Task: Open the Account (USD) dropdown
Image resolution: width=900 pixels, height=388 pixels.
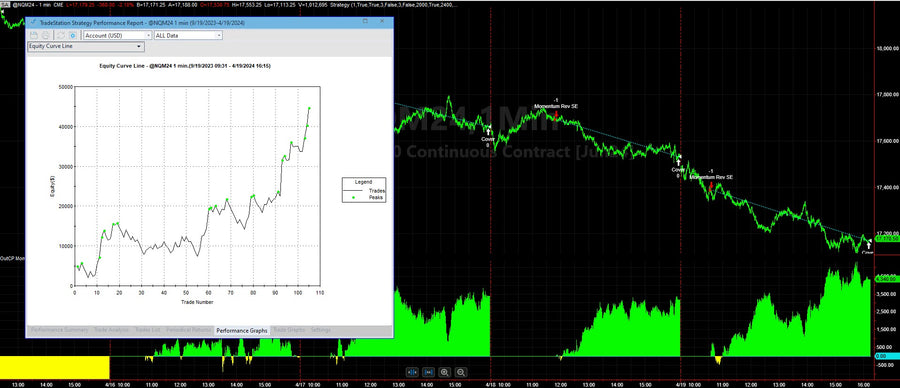Action: pyautogui.click(x=117, y=35)
